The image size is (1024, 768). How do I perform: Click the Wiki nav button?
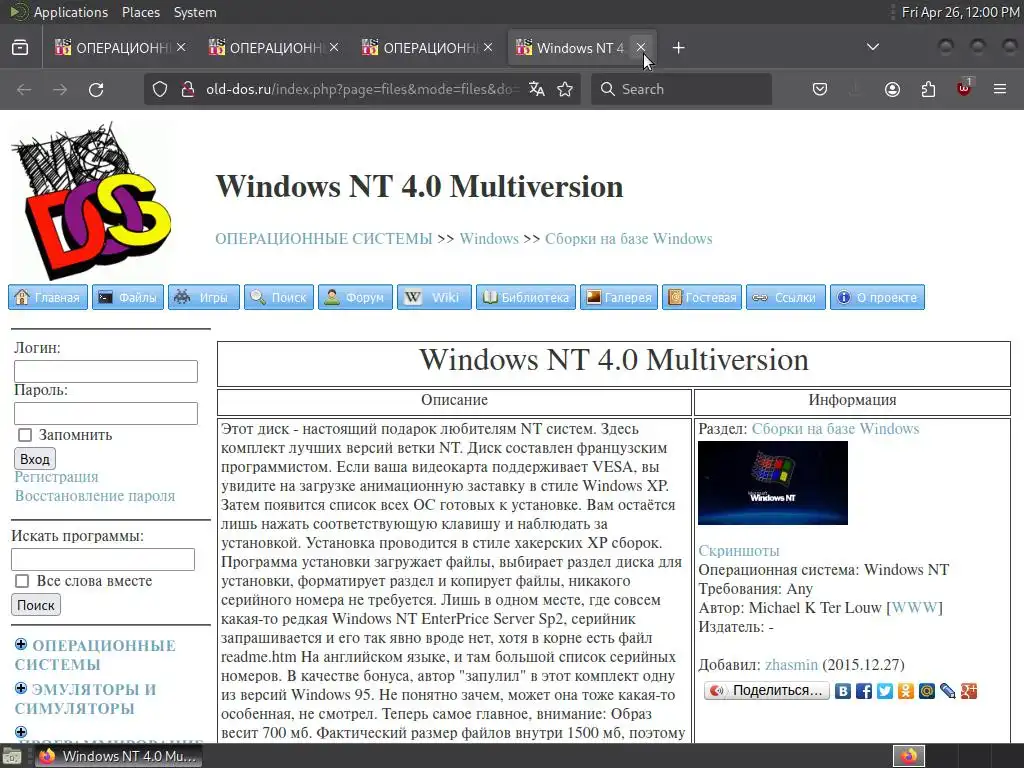[434, 297]
